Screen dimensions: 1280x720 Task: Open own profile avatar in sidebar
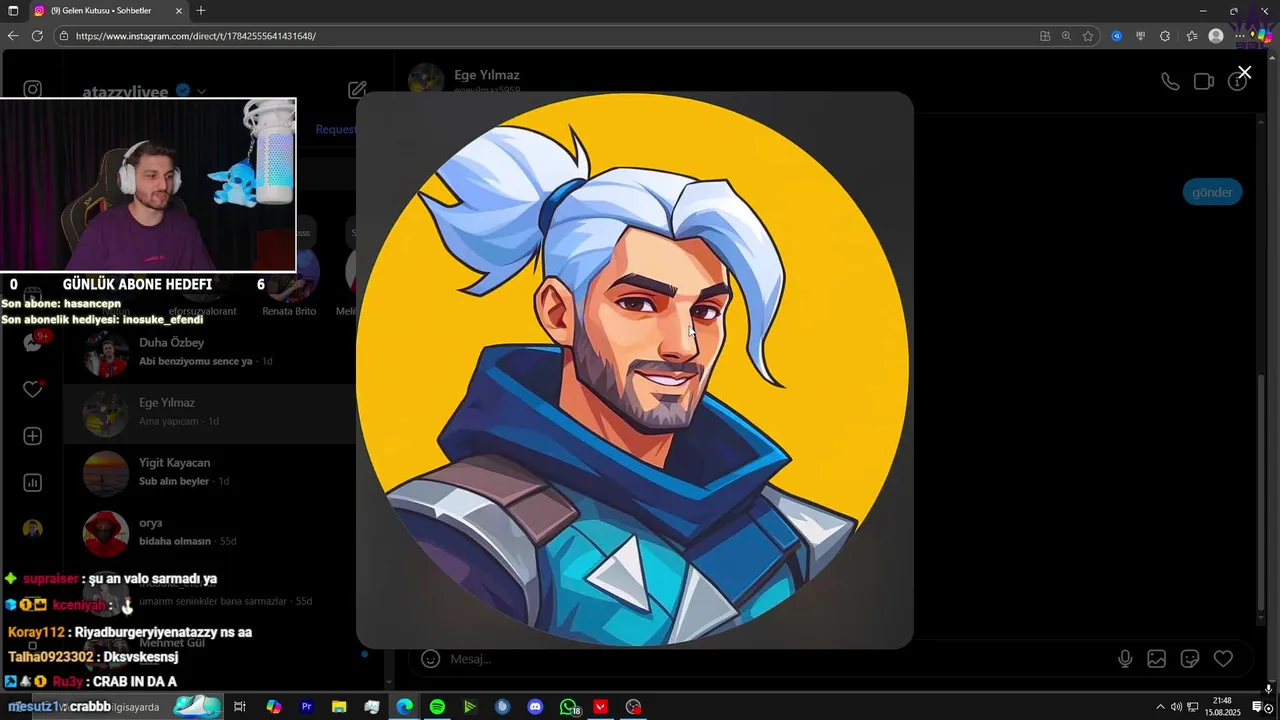click(33, 529)
